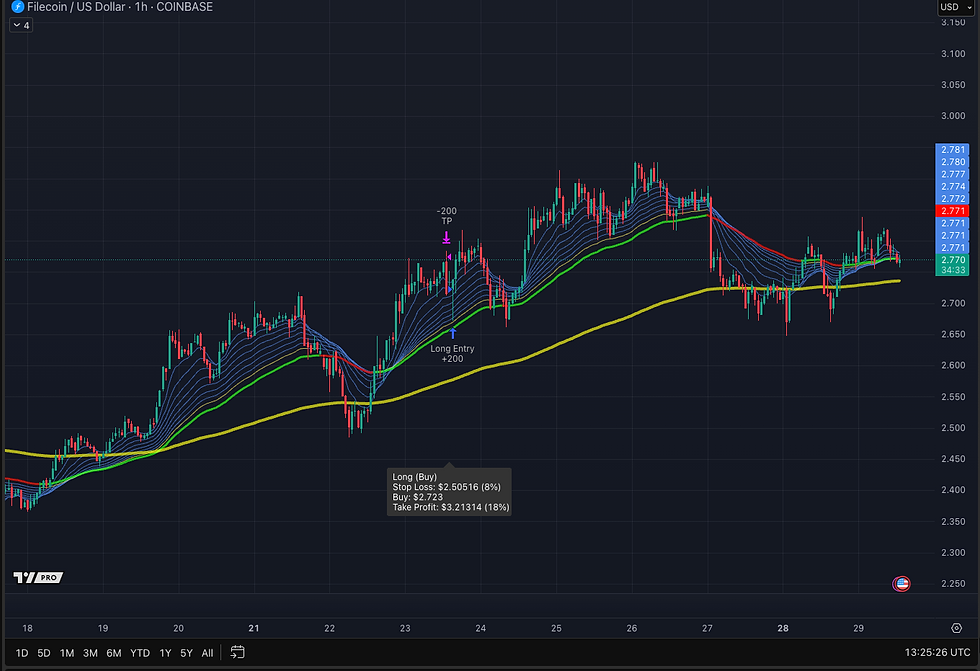
Task: Click the PRO badge beside the TradingView logo
Action: click(x=47, y=577)
